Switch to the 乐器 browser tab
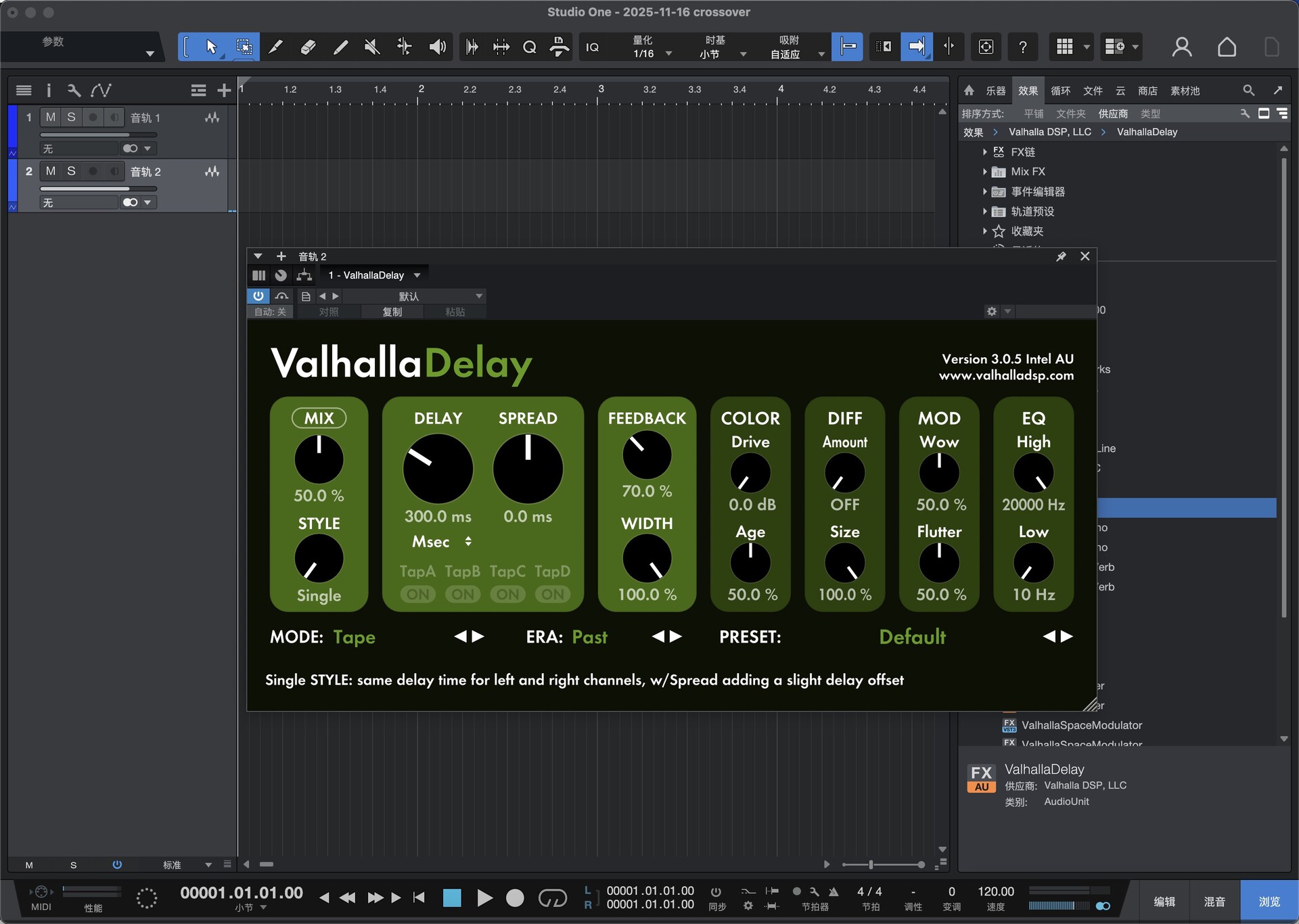 tap(995, 91)
